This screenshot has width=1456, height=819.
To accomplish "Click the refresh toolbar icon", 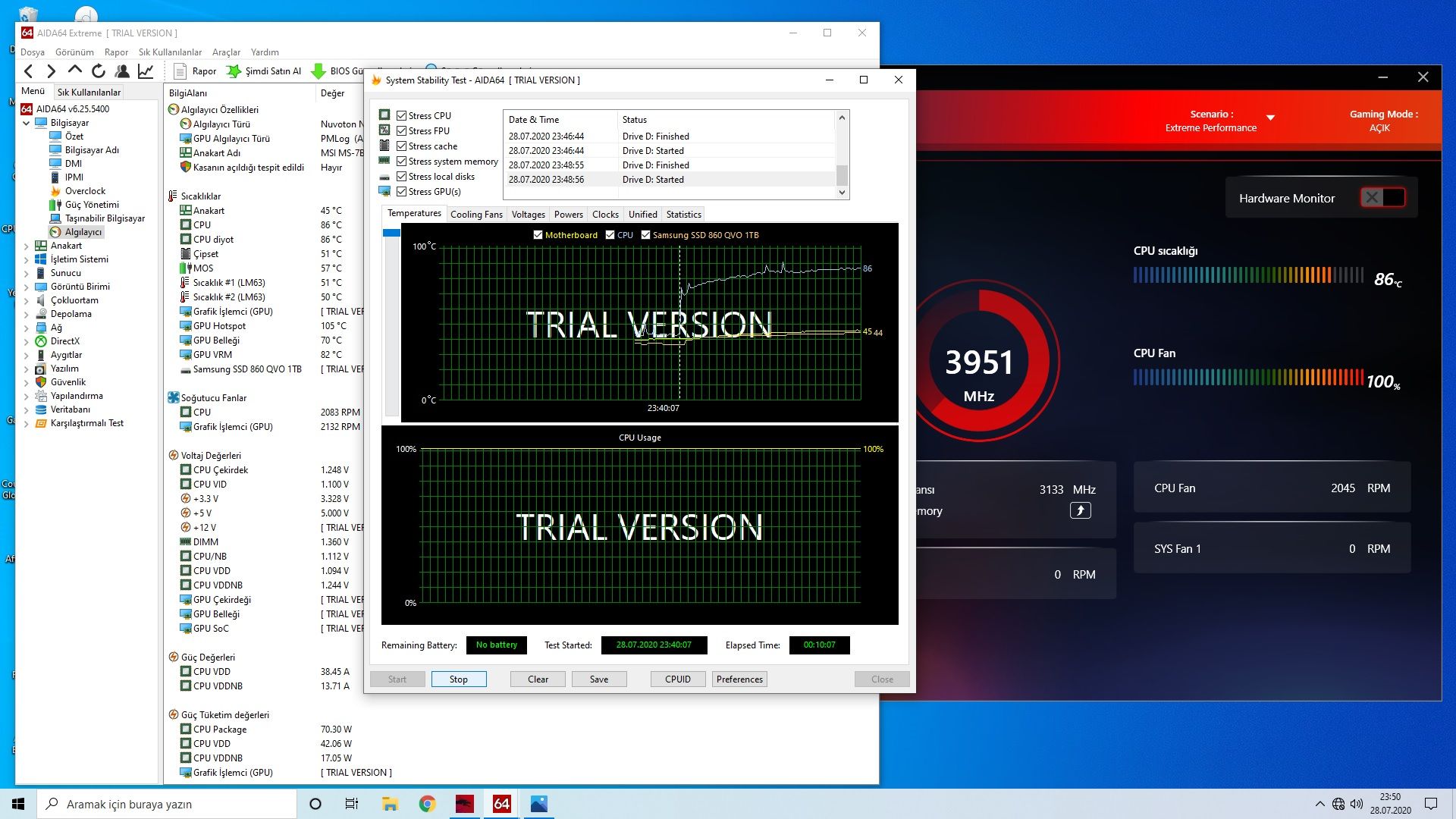I will click(x=98, y=71).
